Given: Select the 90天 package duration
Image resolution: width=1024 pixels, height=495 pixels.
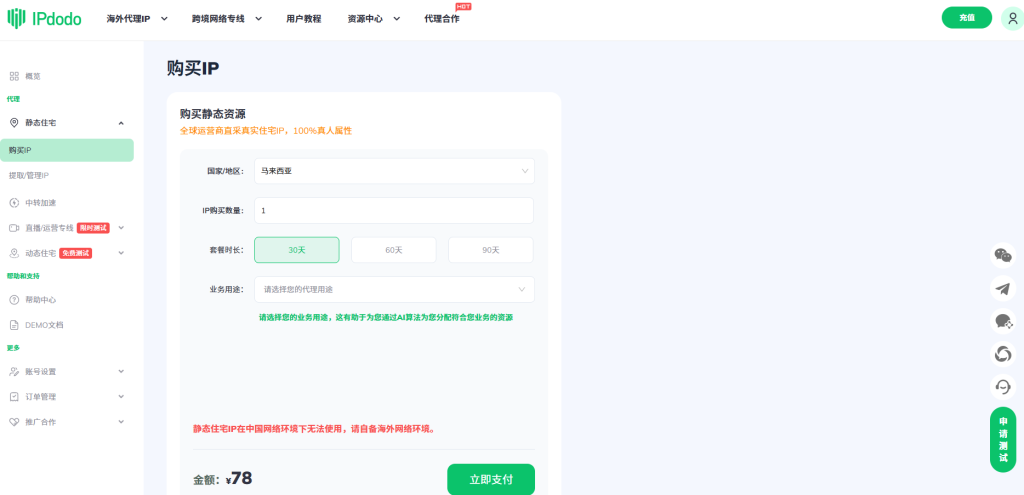Looking at the screenshot, I should tap(490, 250).
